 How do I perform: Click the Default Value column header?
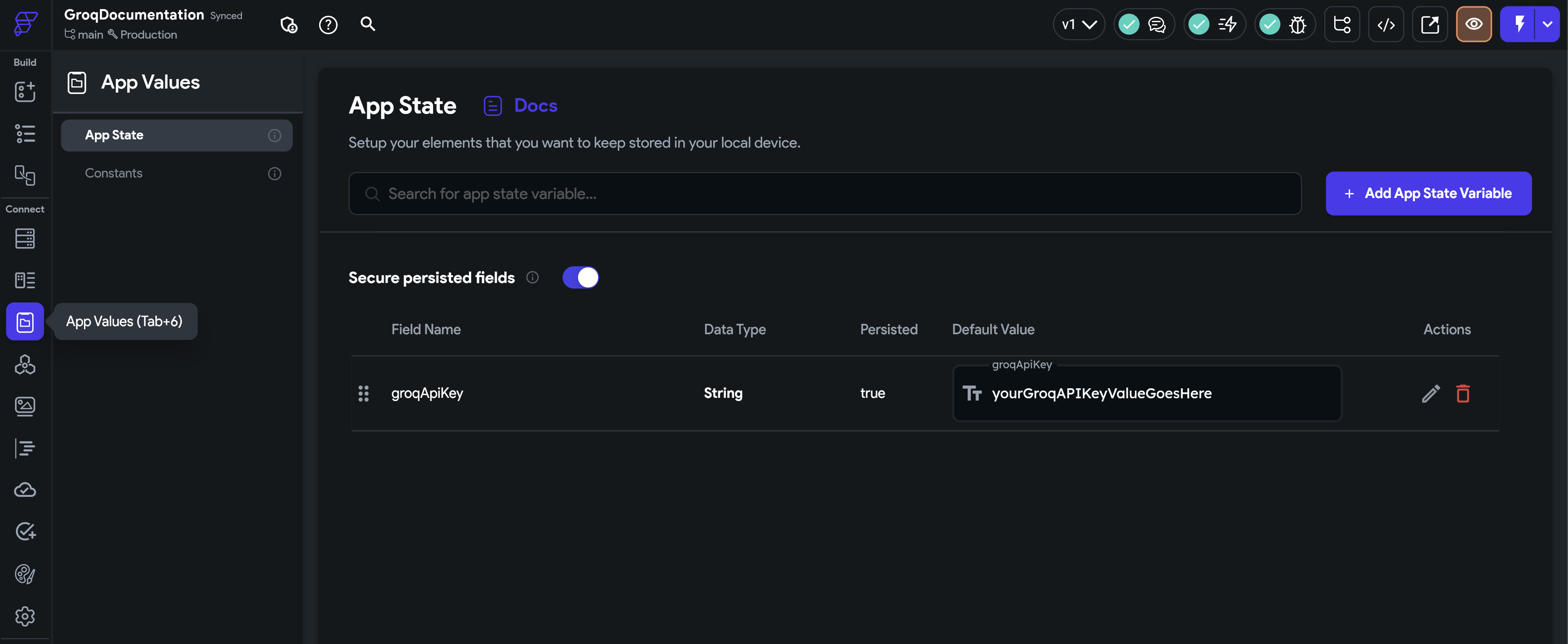(993, 329)
